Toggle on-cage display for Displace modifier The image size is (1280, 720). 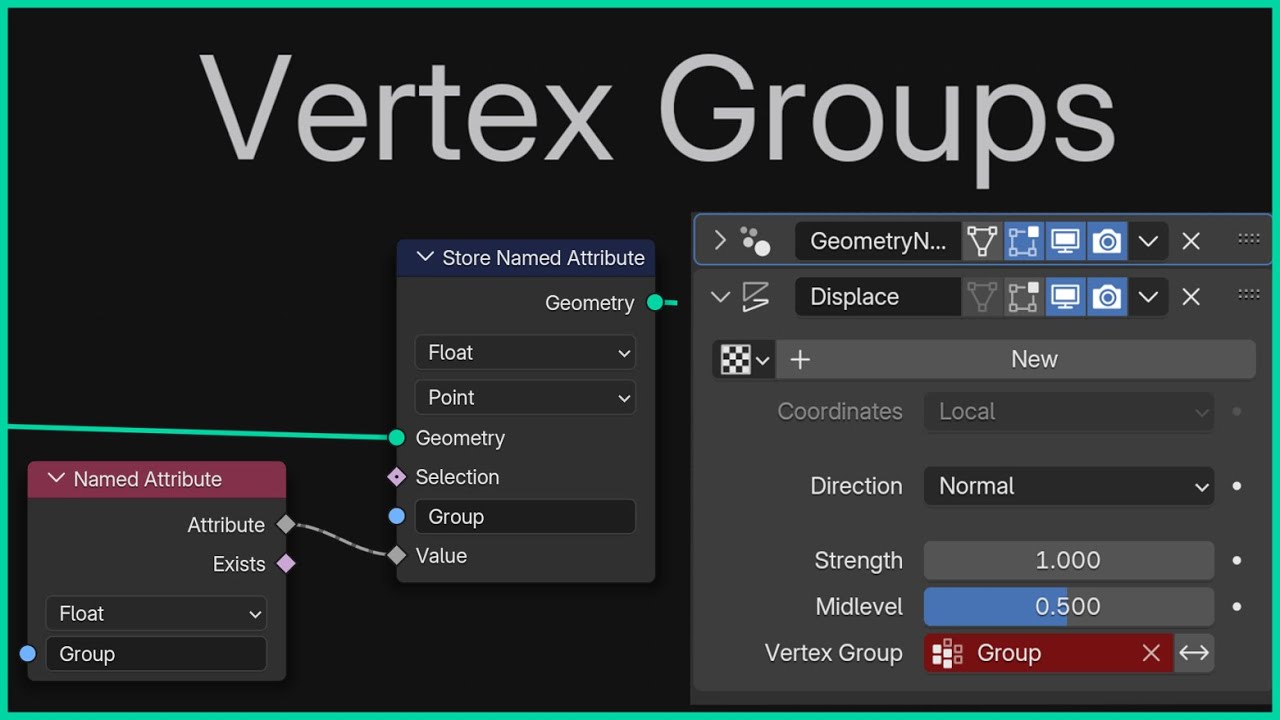coord(982,297)
